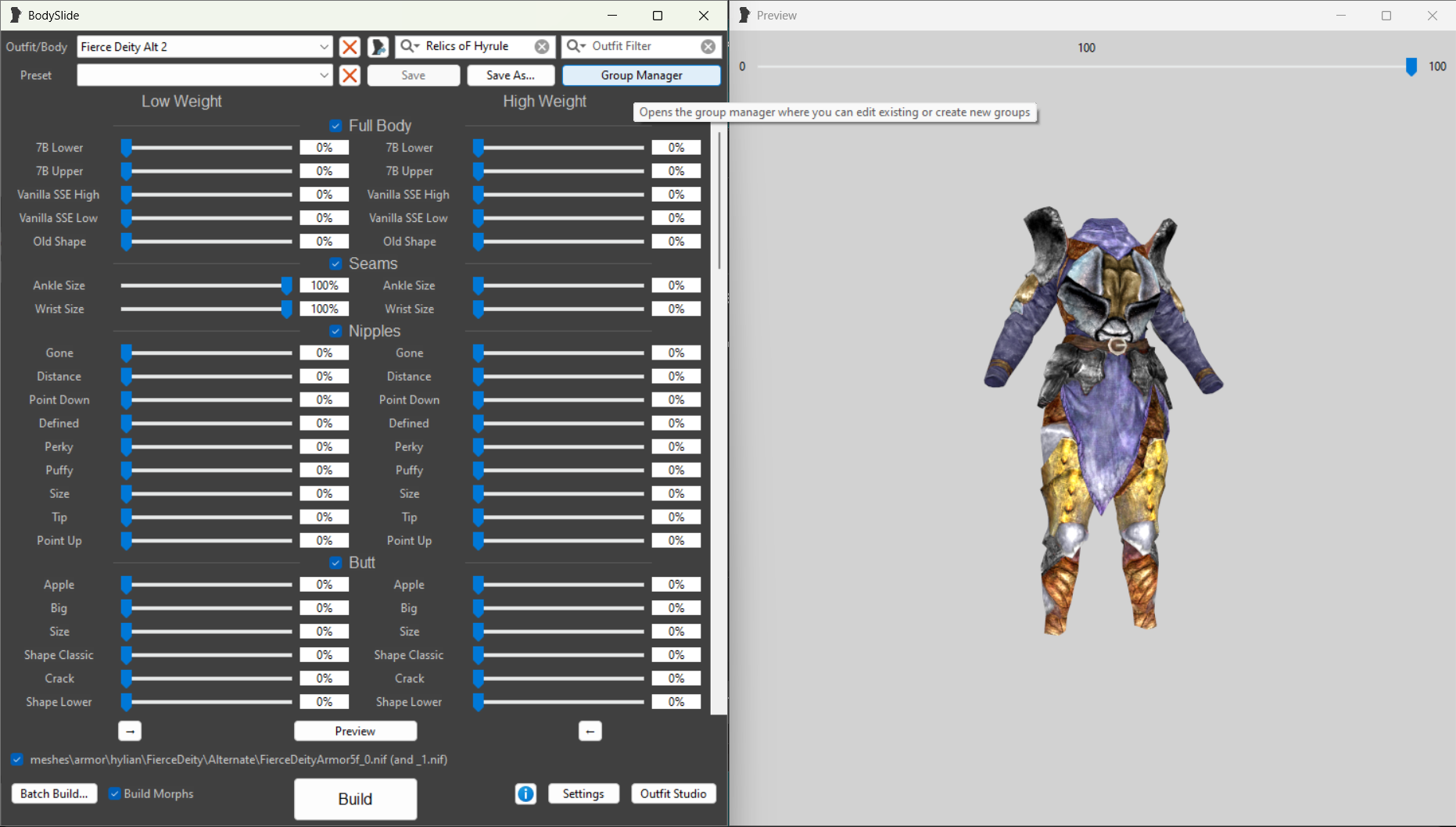Click the low weight Wrist Size 100% value field
Viewport: 1456px width, 827px height.
(x=325, y=309)
